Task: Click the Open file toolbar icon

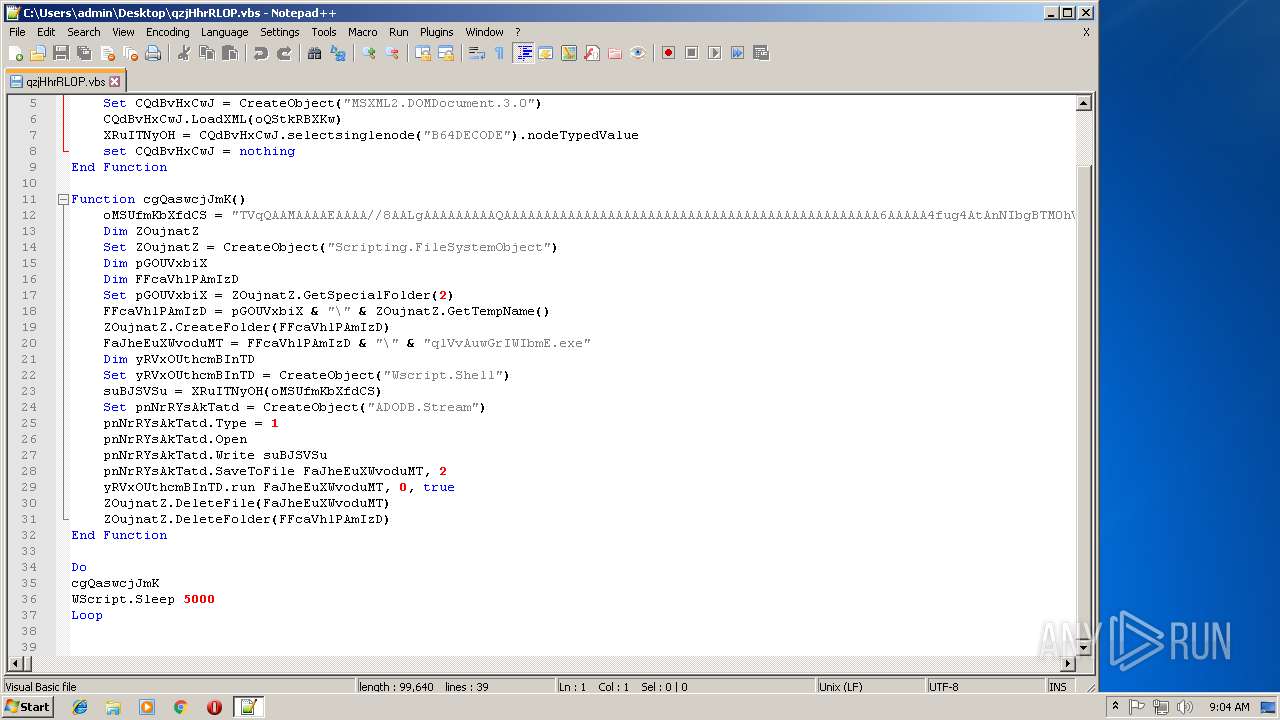Action: click(x=38, y=53)
